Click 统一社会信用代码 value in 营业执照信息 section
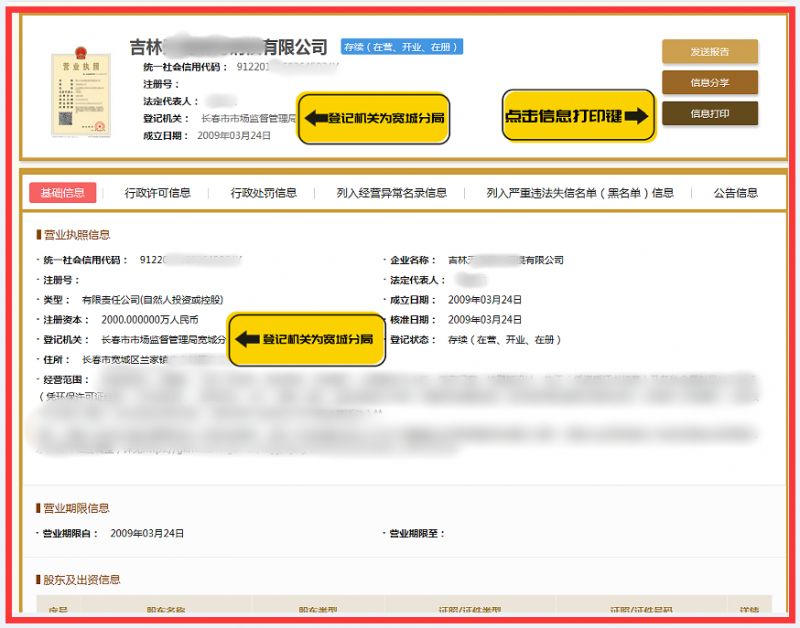The height and width of the screenshot is (628, 800). pos(190,260)
